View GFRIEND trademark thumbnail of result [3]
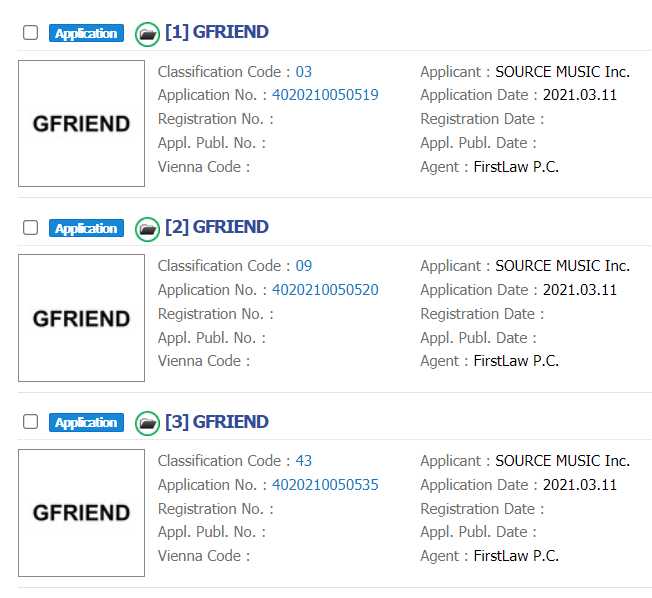The width and height of the screenshot is (652, 598). tap(82, 513)
